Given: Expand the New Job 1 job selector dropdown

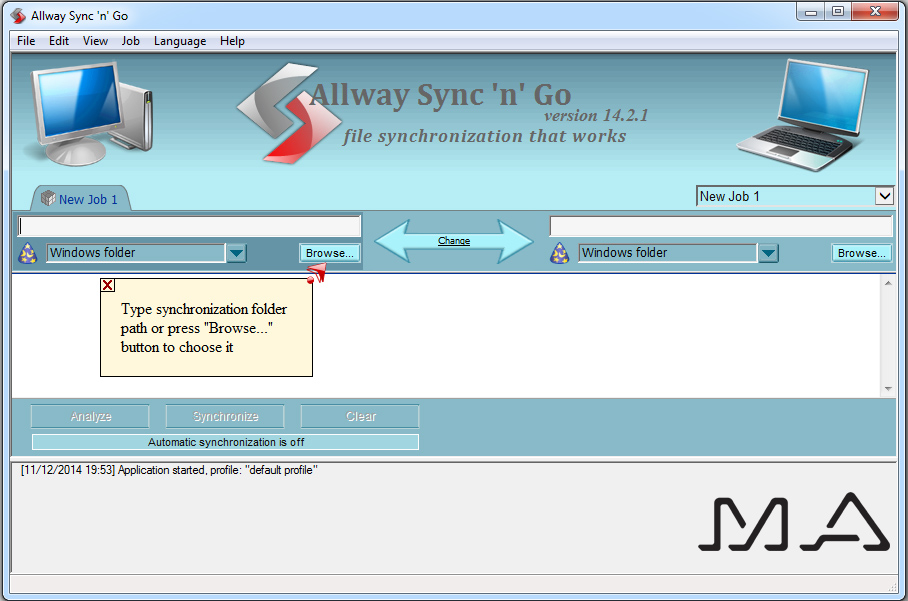Looking at the screenshot, I should (884, 196).
